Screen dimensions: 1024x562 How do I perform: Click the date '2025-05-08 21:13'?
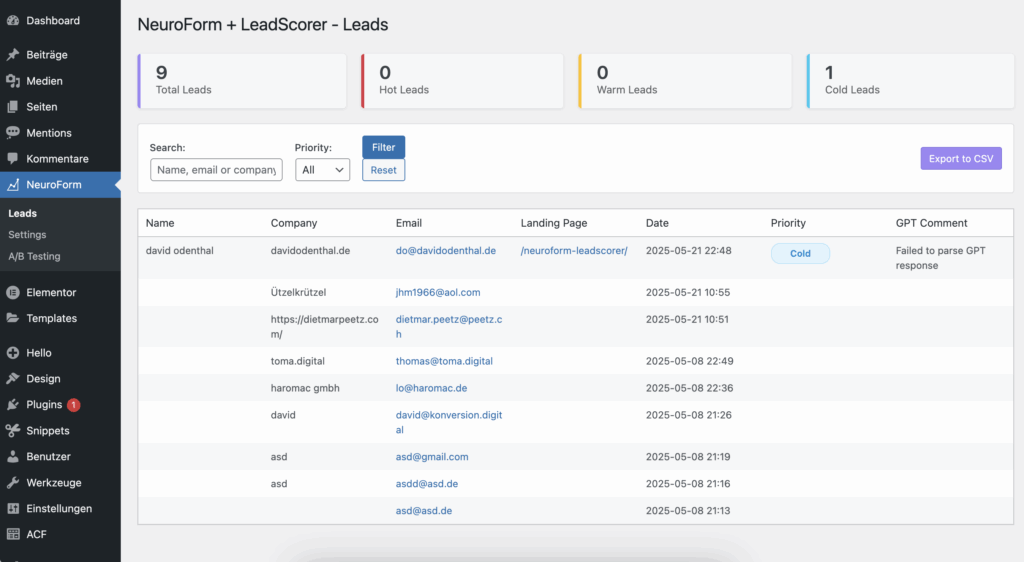click(688, 510)
